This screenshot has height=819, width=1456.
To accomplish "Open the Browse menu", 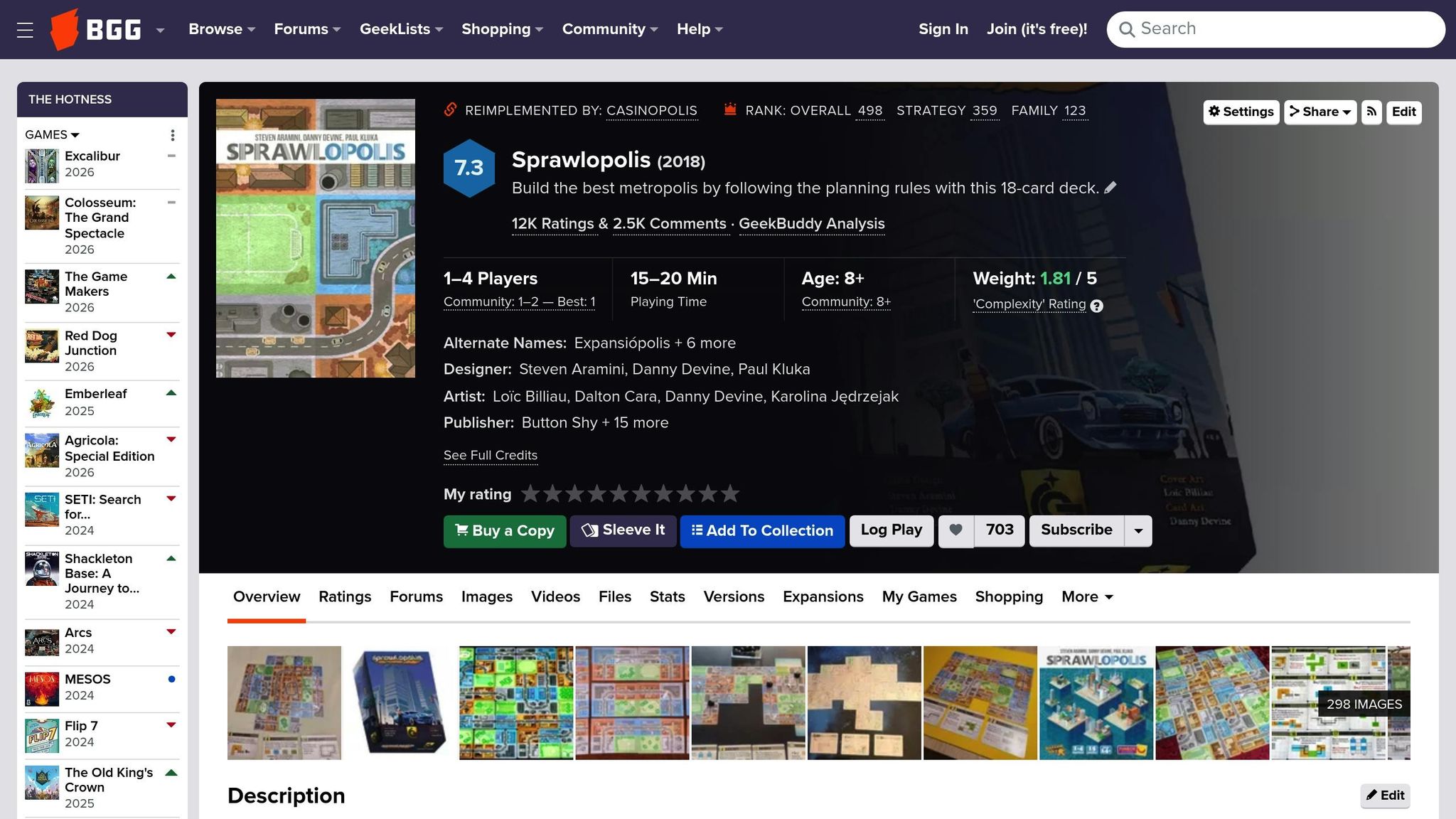I will [x=221, y=29].
